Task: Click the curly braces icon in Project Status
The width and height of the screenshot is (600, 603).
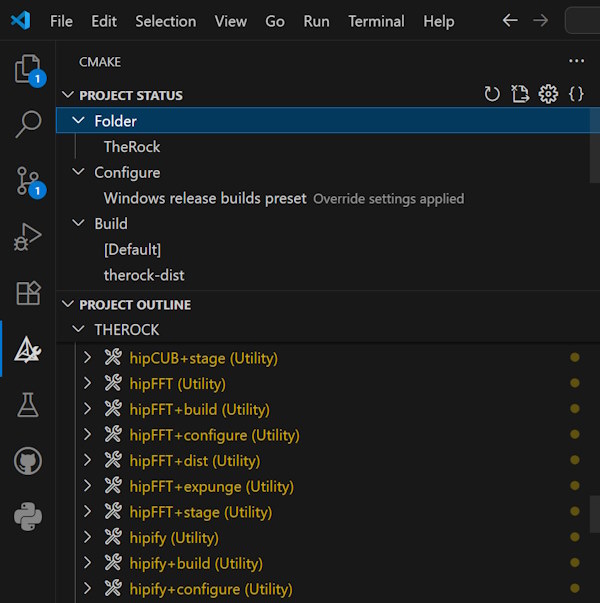Action: pos(576,94)
